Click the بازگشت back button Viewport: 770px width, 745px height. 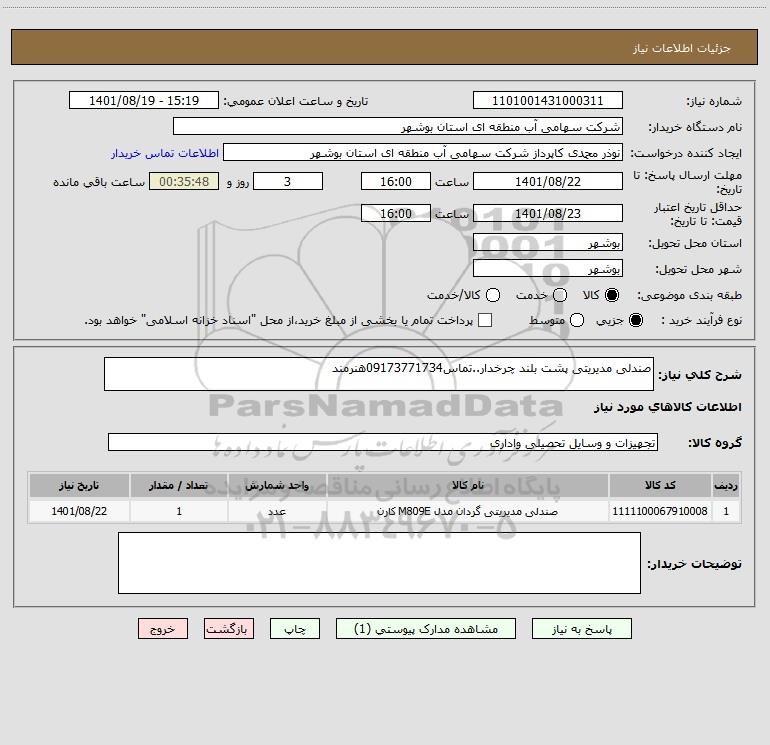click(229, 629)
